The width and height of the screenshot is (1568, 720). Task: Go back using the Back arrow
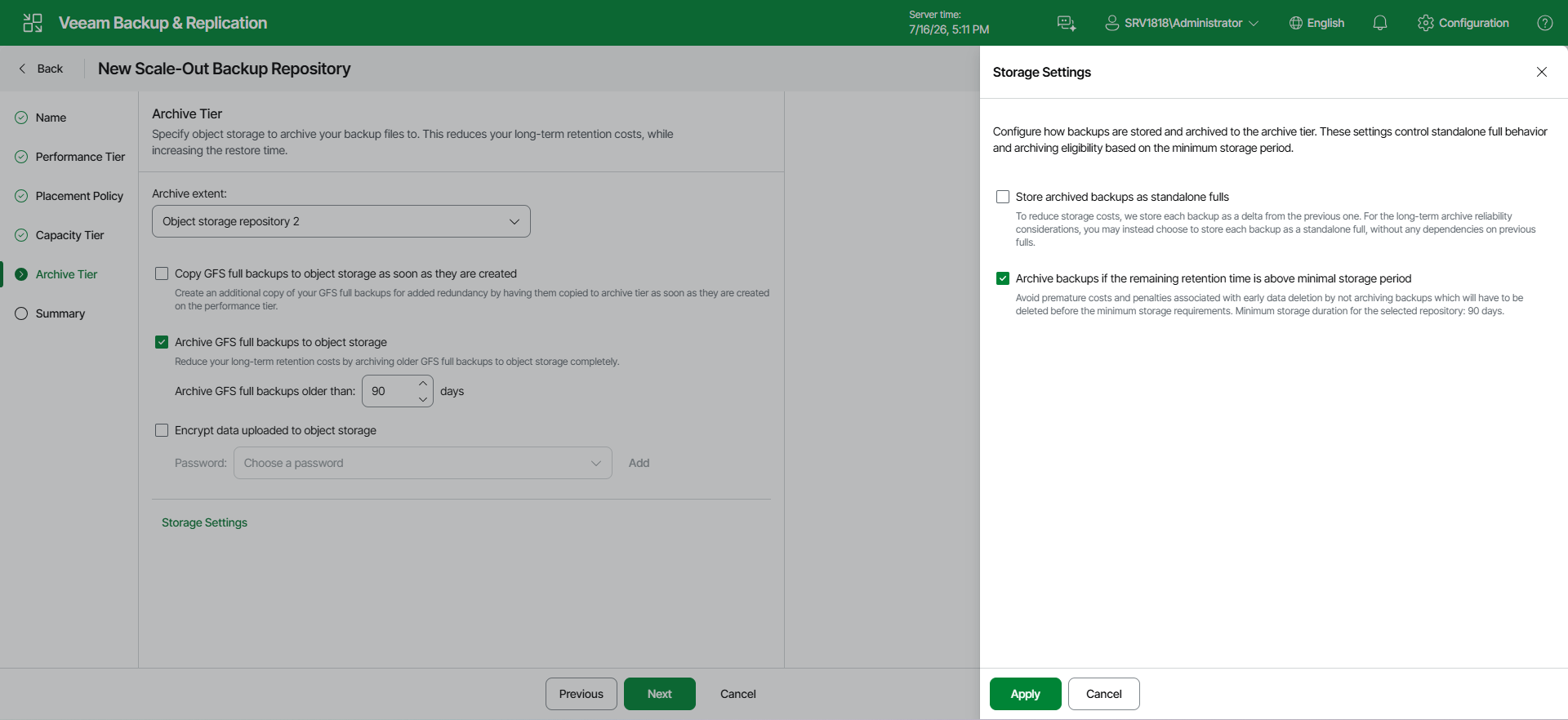click(41, 69)
